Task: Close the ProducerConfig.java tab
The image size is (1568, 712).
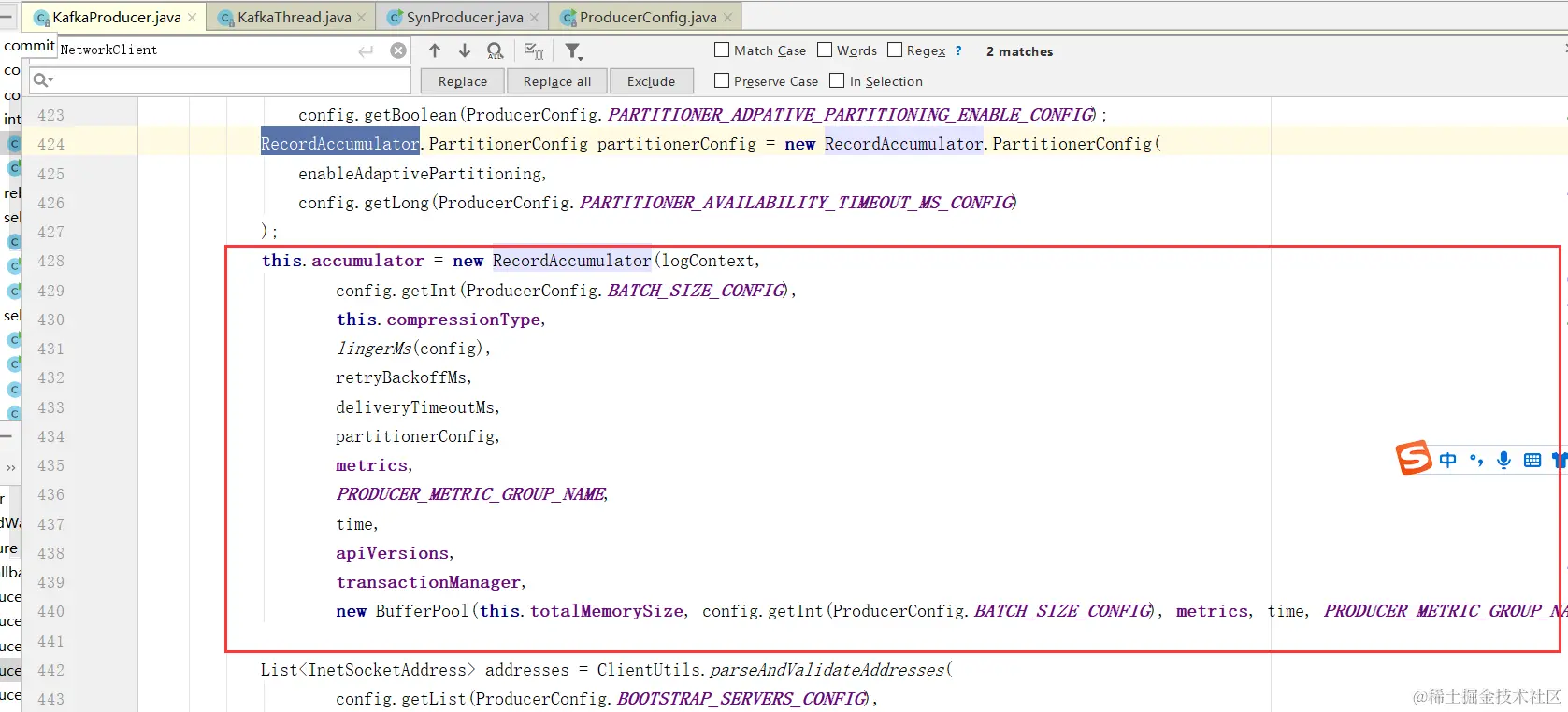Action: pos(727,18)
